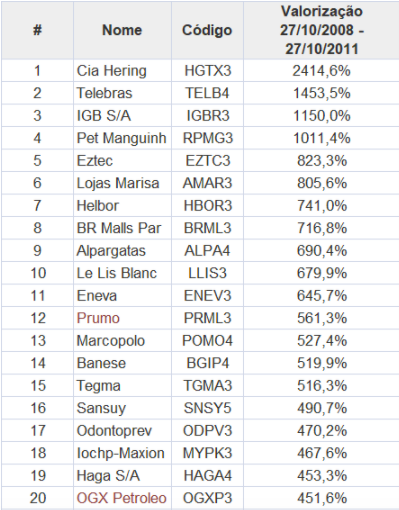Open the OGX Petroleo link
This screenshot has height=510, width=399.
click(121, 498)
